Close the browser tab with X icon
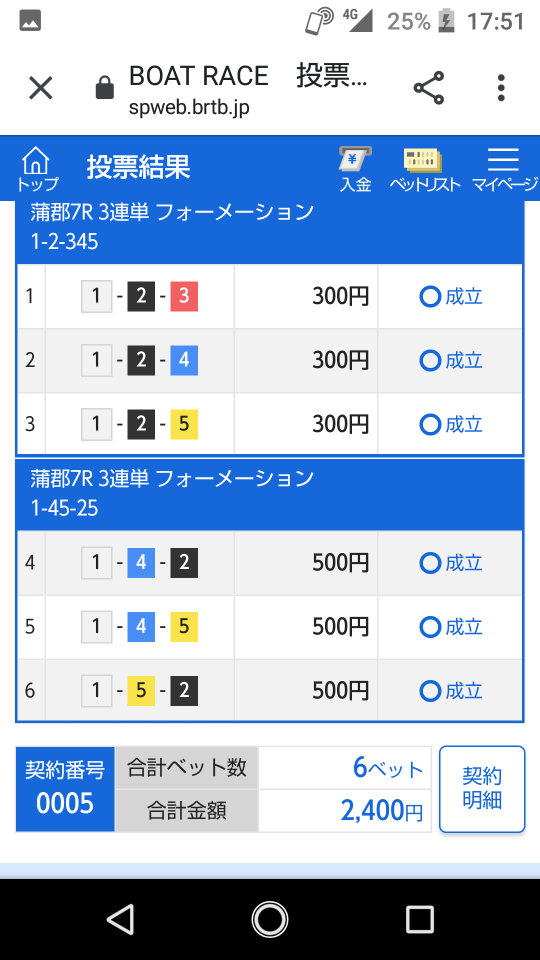This screenshot has height=960, width=540. [x=41, y=89]
